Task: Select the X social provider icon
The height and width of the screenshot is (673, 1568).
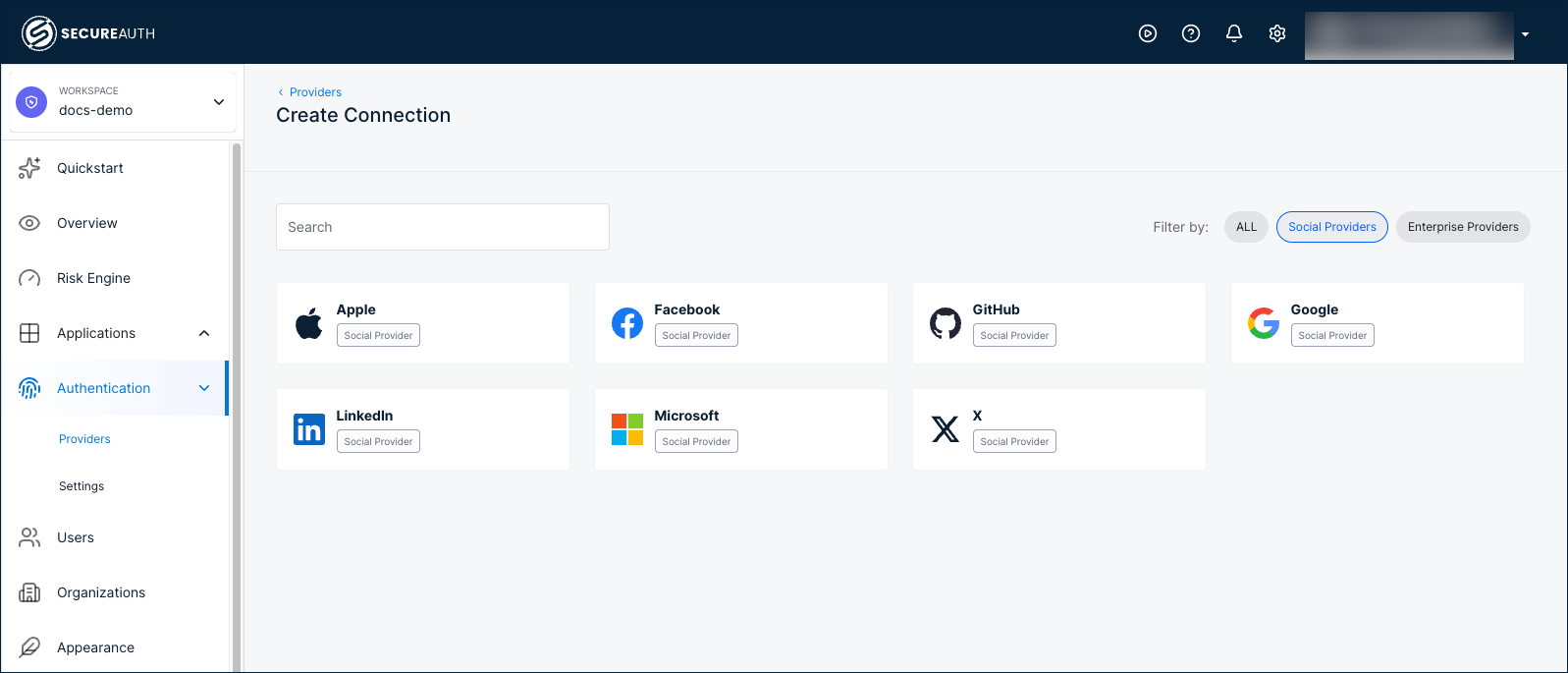Action: pos(945,428)
